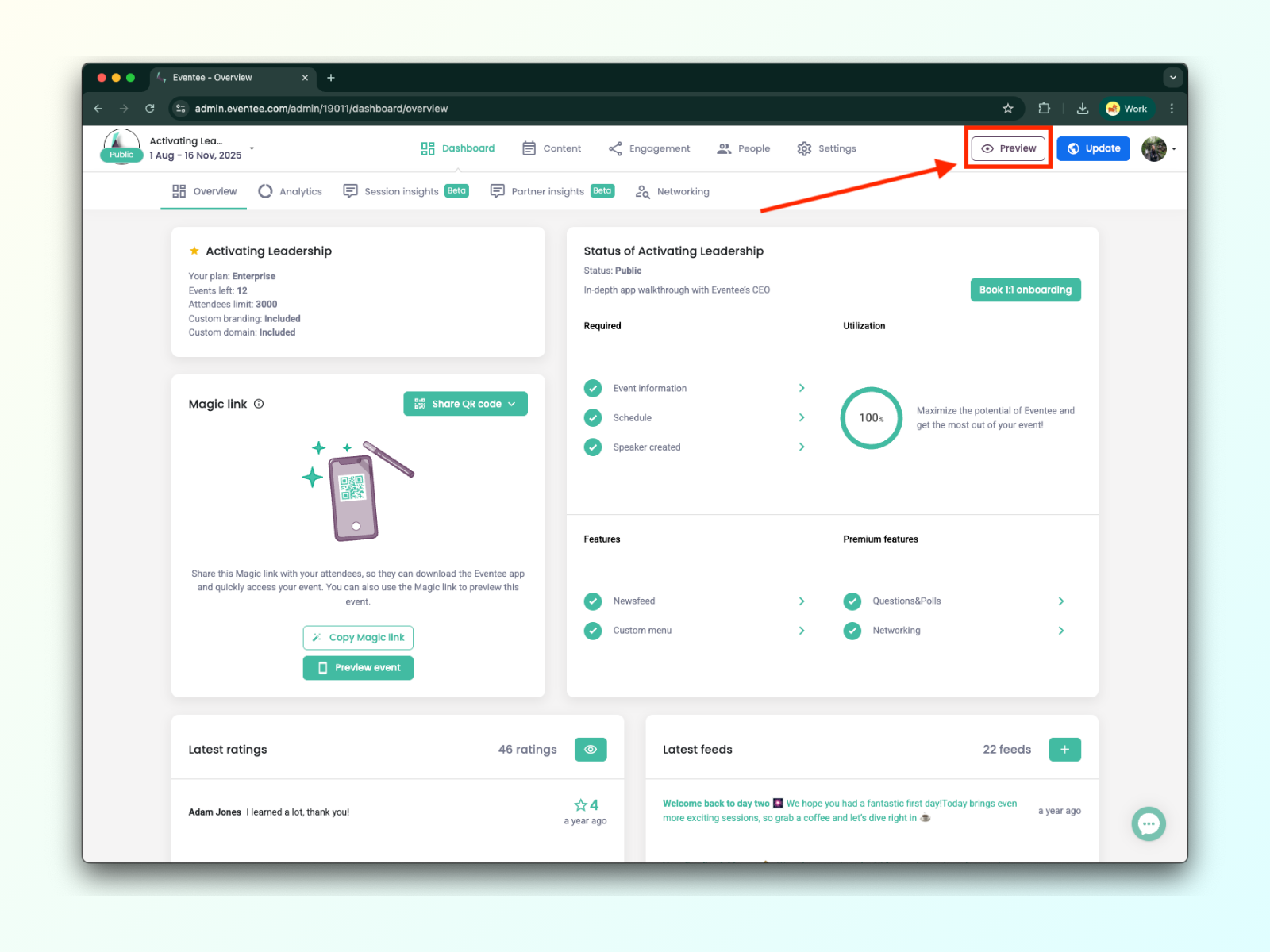The image size is (1270, 952).
Task: Open the Speaker created row arrow
Action: (802, 447)
